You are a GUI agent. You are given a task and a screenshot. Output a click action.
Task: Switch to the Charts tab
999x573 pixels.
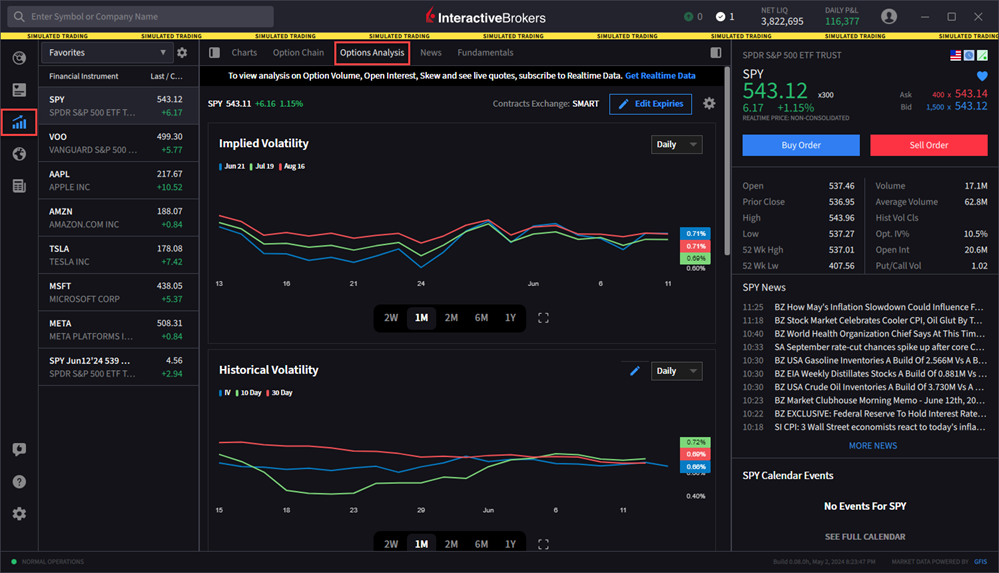click(244, 53)
